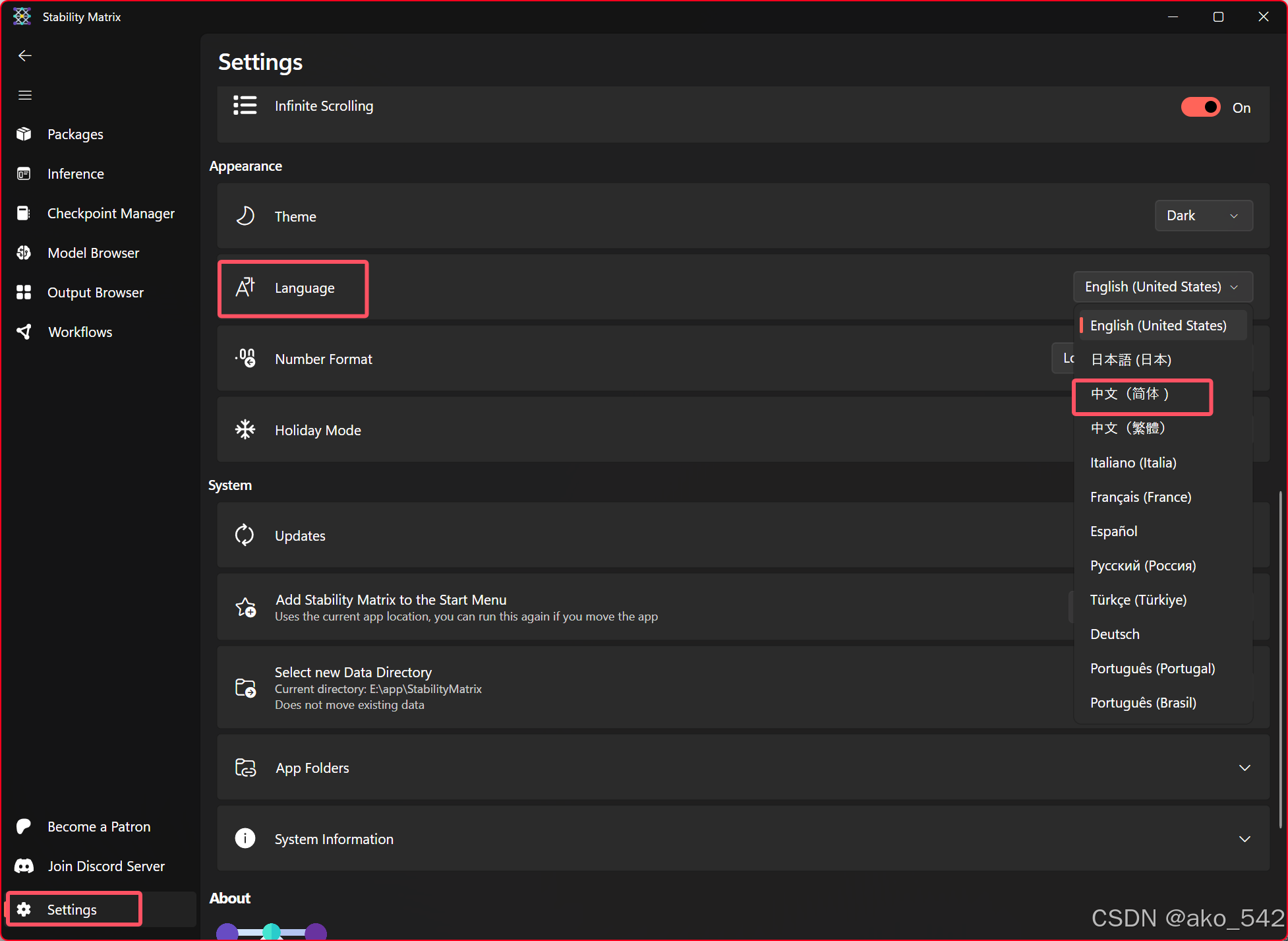Image resolution: width=1288 pixels, height=941 pixels.
Task: Select Português (Brasil) language option
Action: coord(1163,702)
